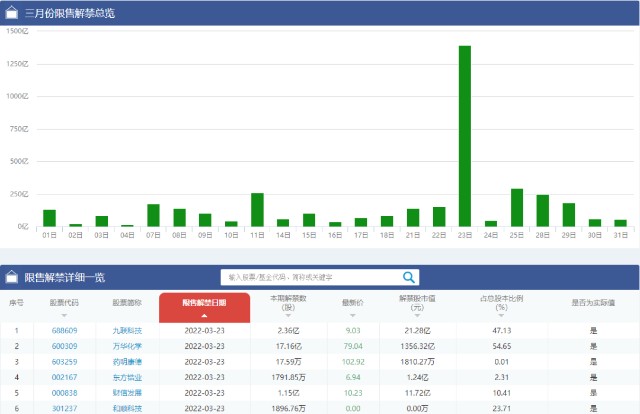Click the sort arrow under 最新价
The width and height of the screenshot is (640, 414).
353,316
